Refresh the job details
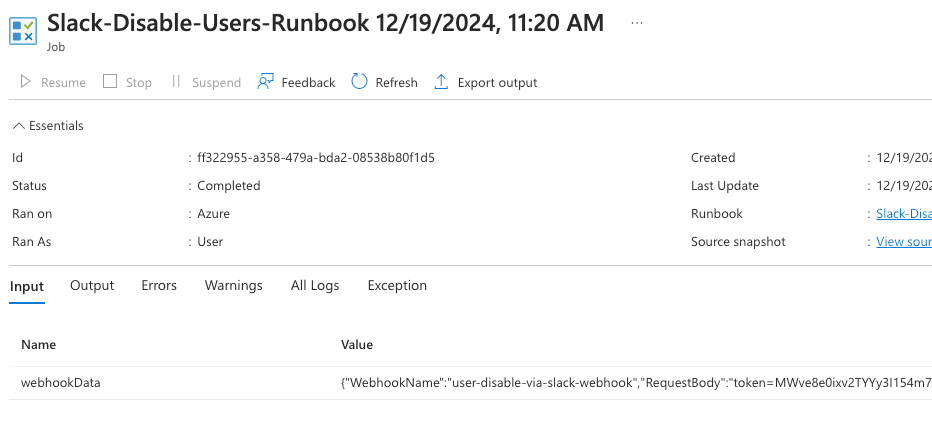 (385, 82)
